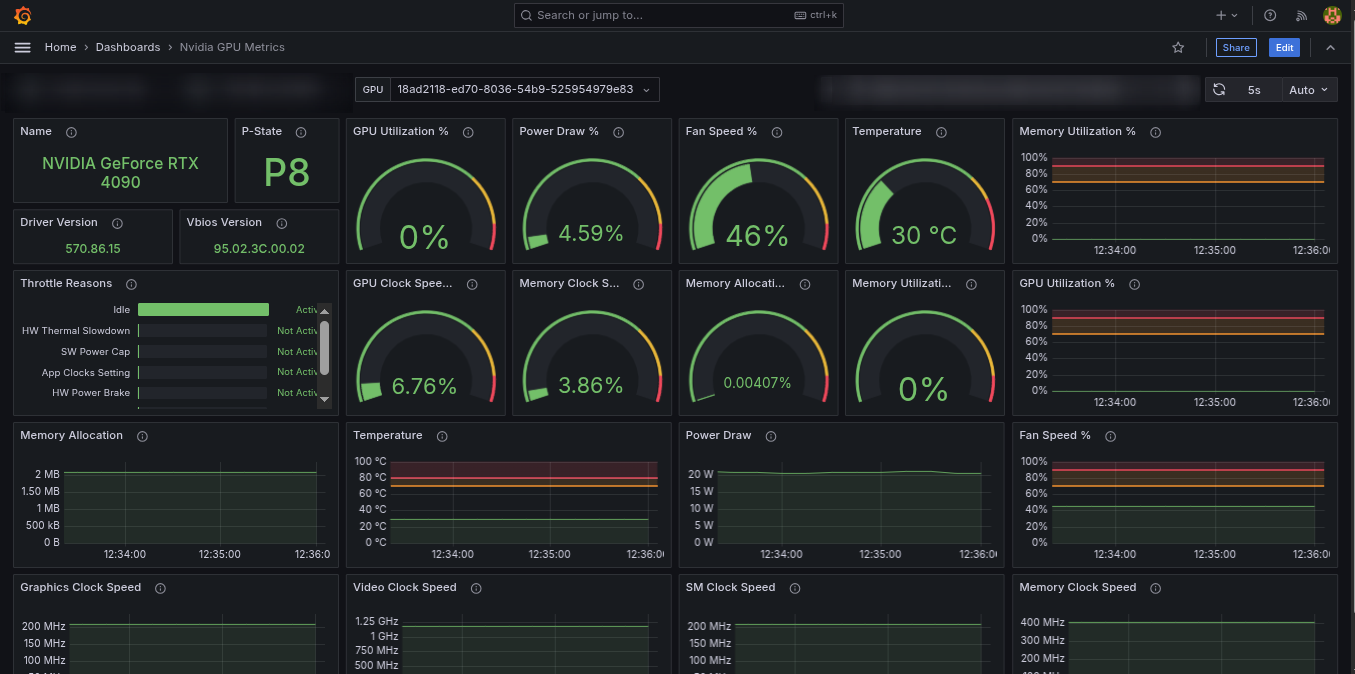Click HW Thermal Slowdown row label
Viewport: 1355px width, 674px height.
[76, 331]
